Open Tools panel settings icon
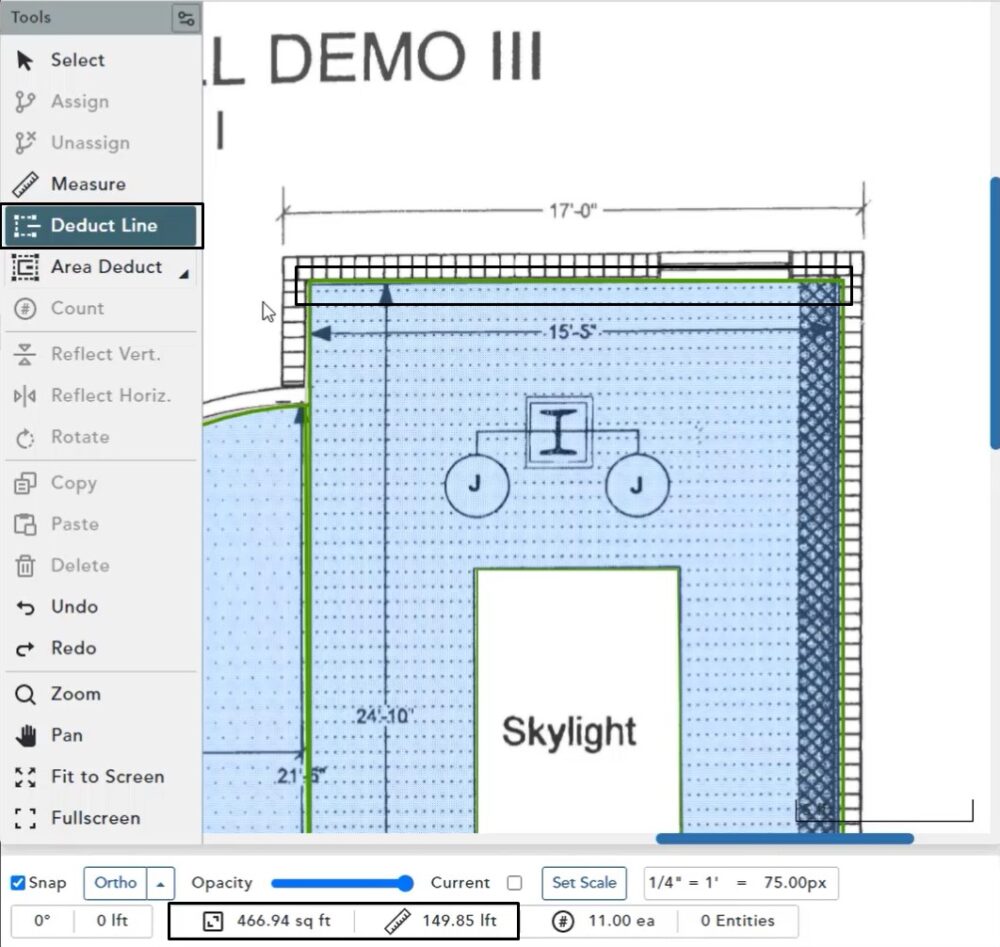This screenshot has height=947, width=1000. 185,18
